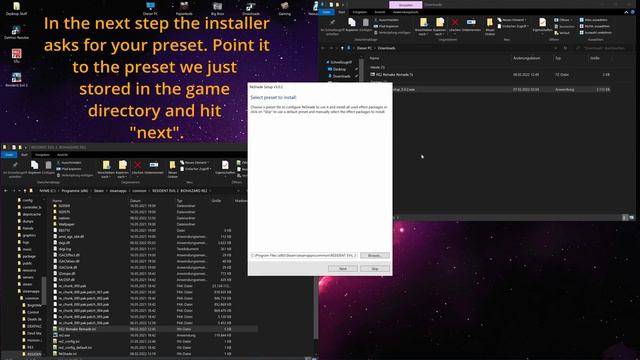
Task: Open Datei tab in Downloads window
Action: [x=327, y=12]
